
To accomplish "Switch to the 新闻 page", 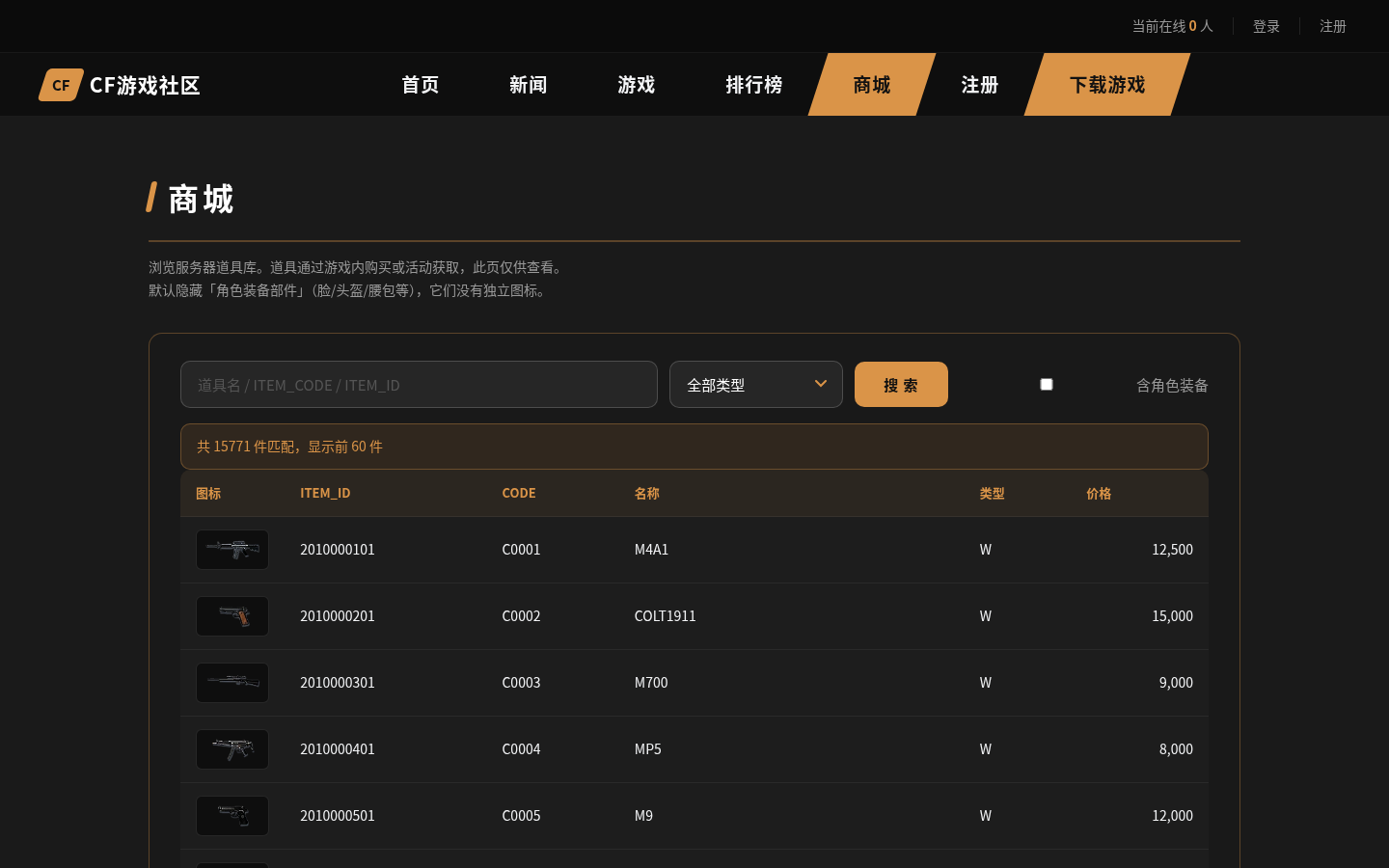I will 529,85.
